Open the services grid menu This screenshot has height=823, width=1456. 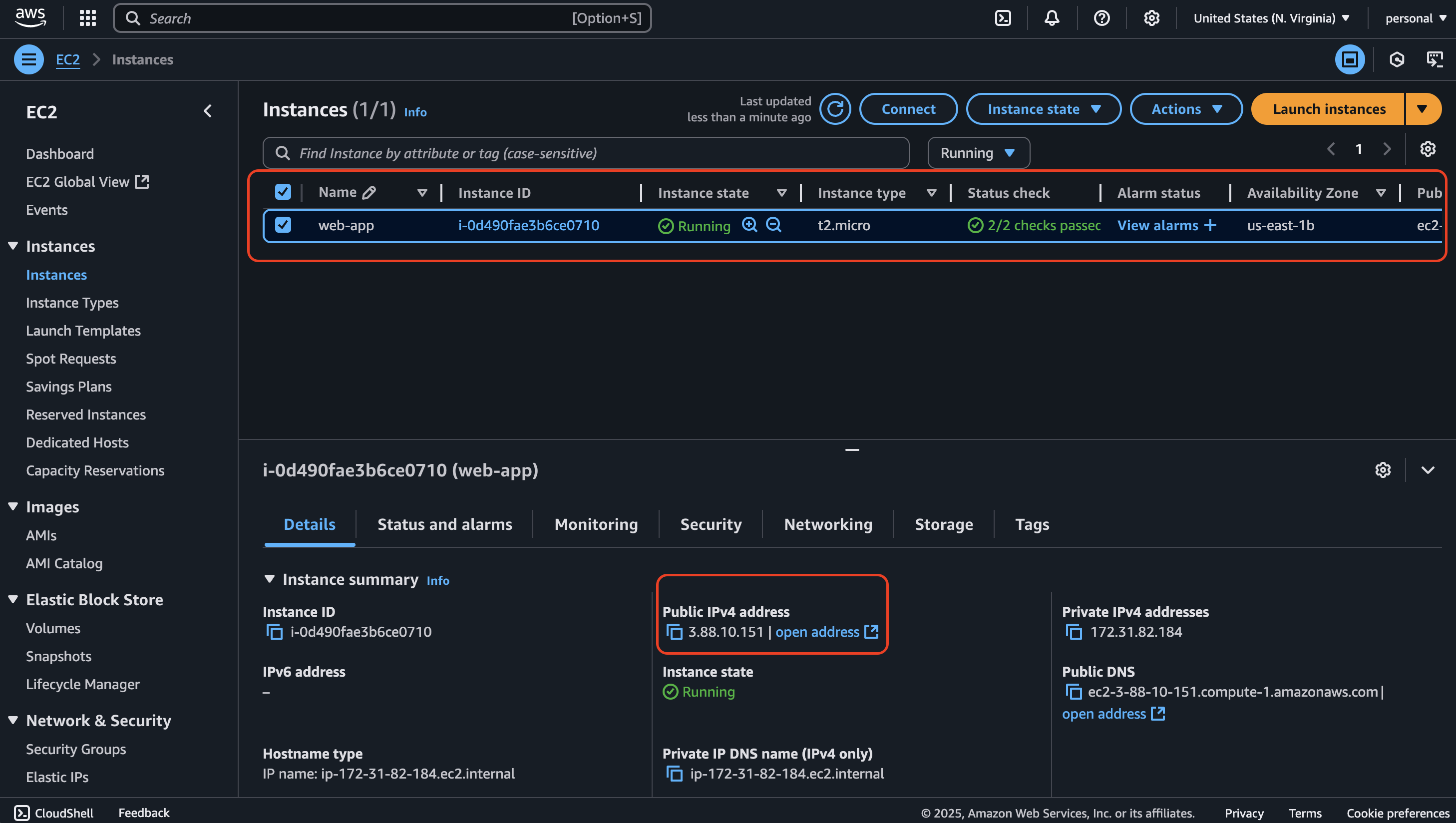[87, 18]
